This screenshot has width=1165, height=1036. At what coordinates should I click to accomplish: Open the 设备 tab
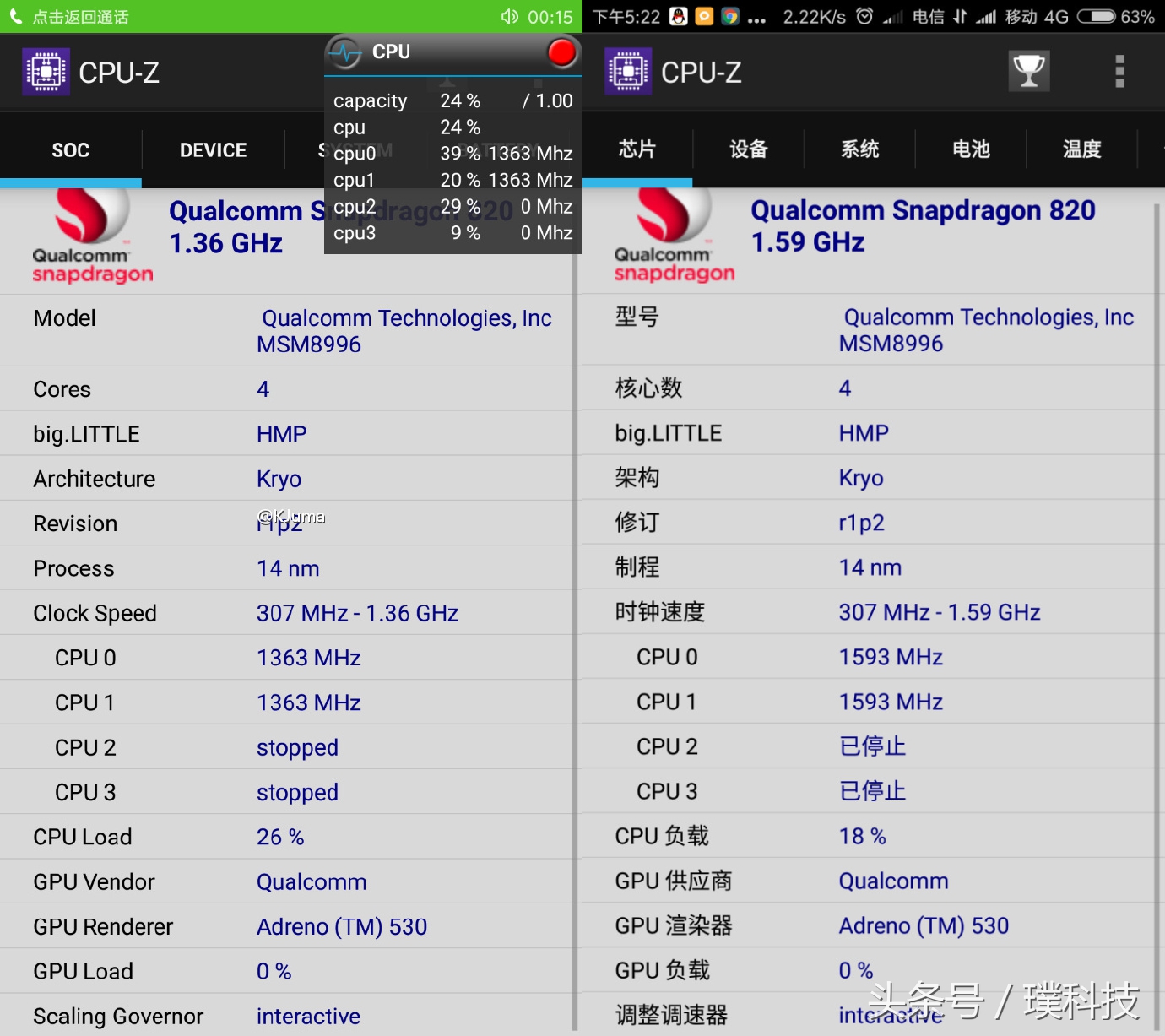tap(749, 149)
